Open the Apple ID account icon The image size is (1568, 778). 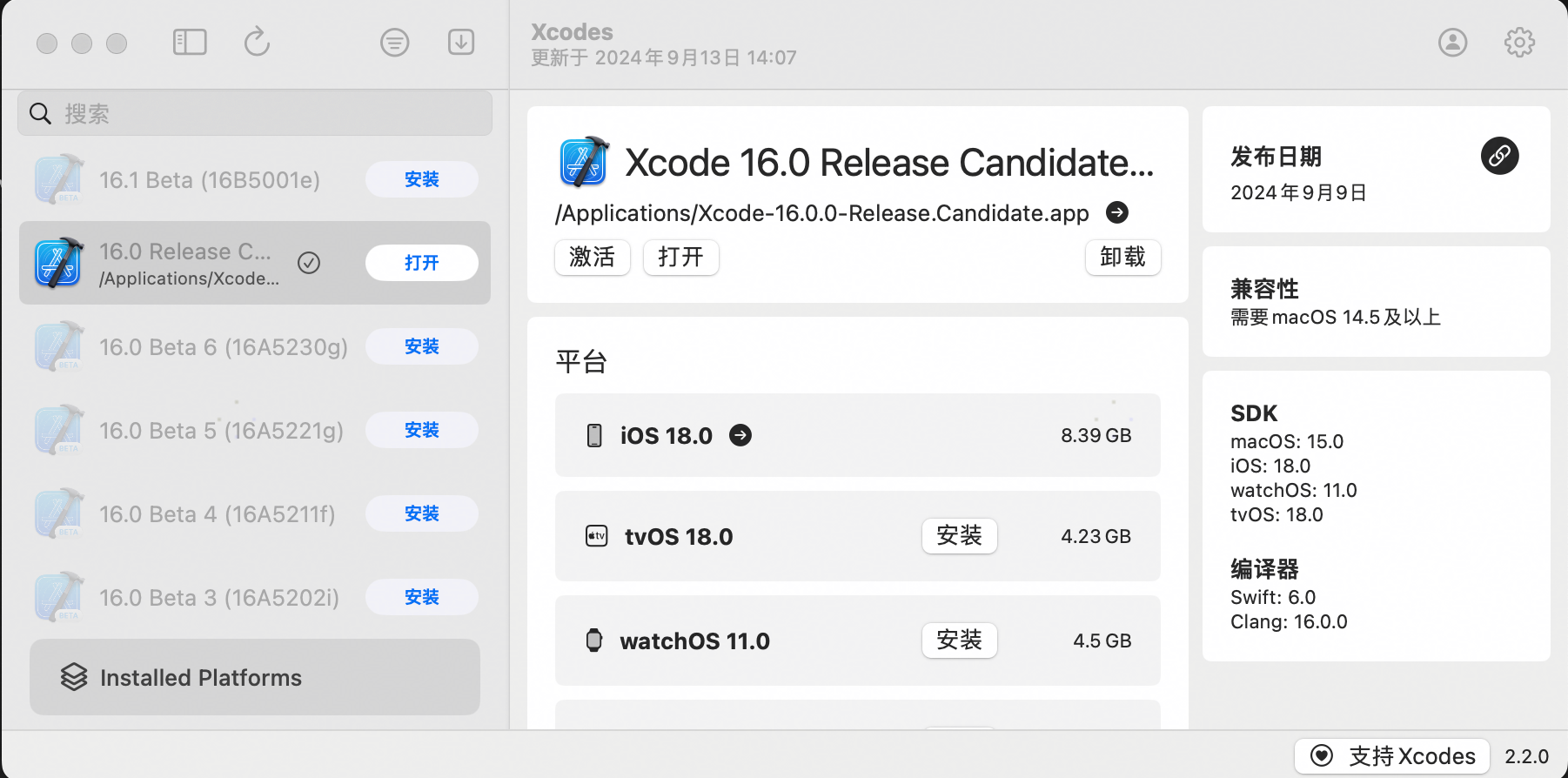coord(1452,42)
